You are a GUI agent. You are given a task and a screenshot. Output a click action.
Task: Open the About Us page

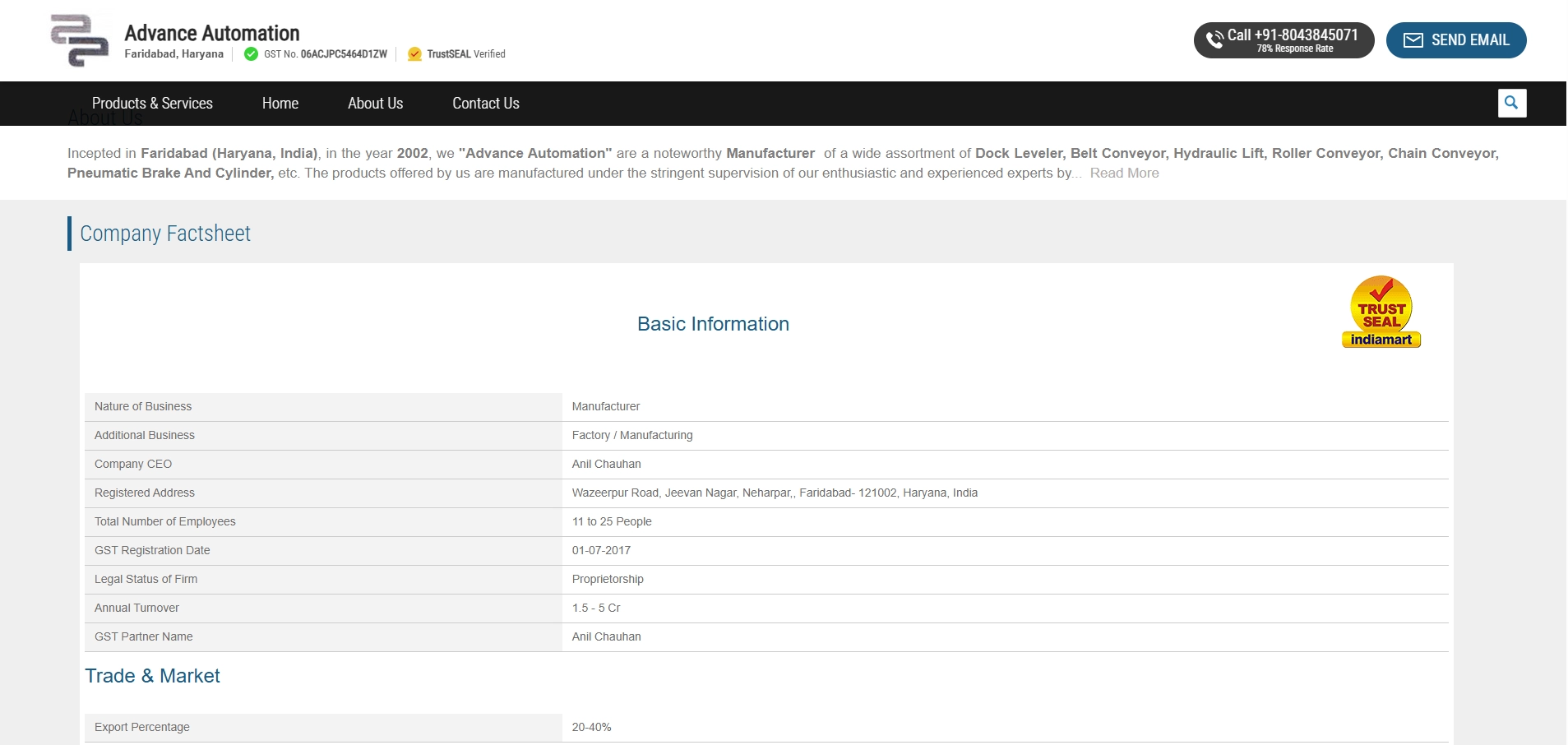click(375, 104)
